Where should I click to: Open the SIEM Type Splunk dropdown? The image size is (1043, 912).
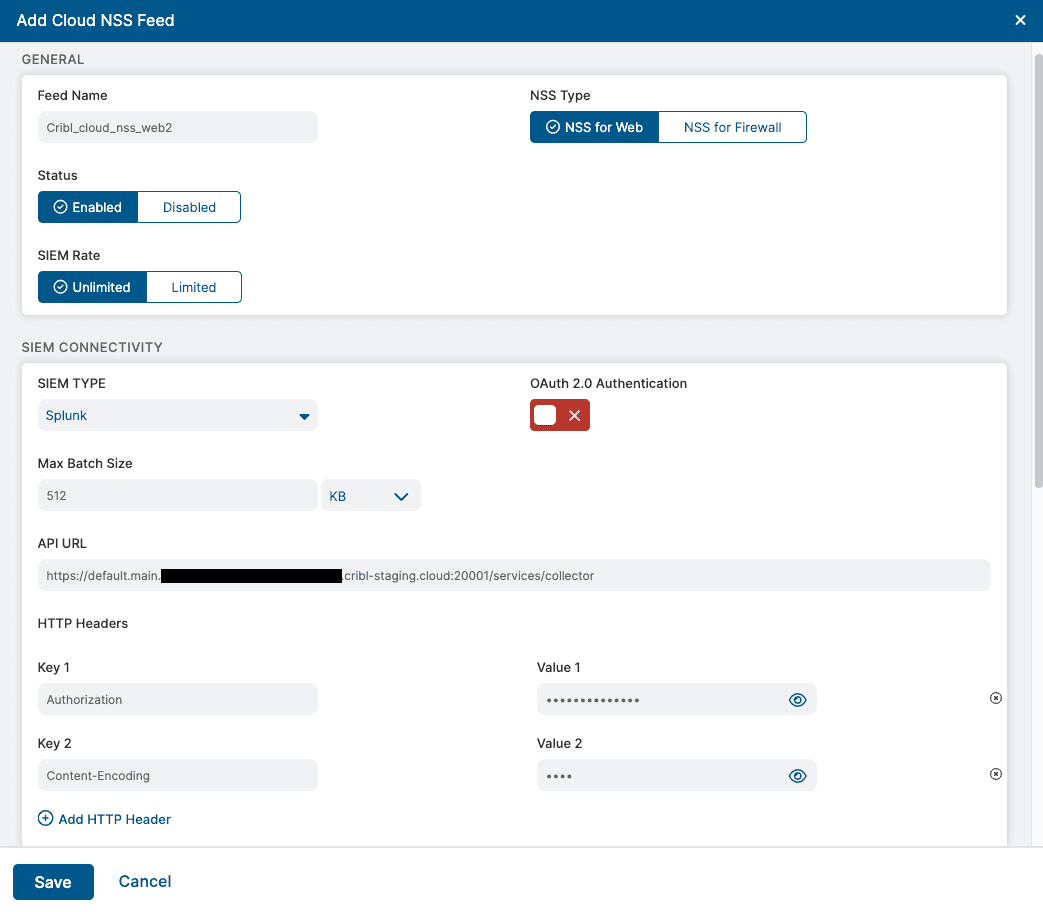point(177,416)
